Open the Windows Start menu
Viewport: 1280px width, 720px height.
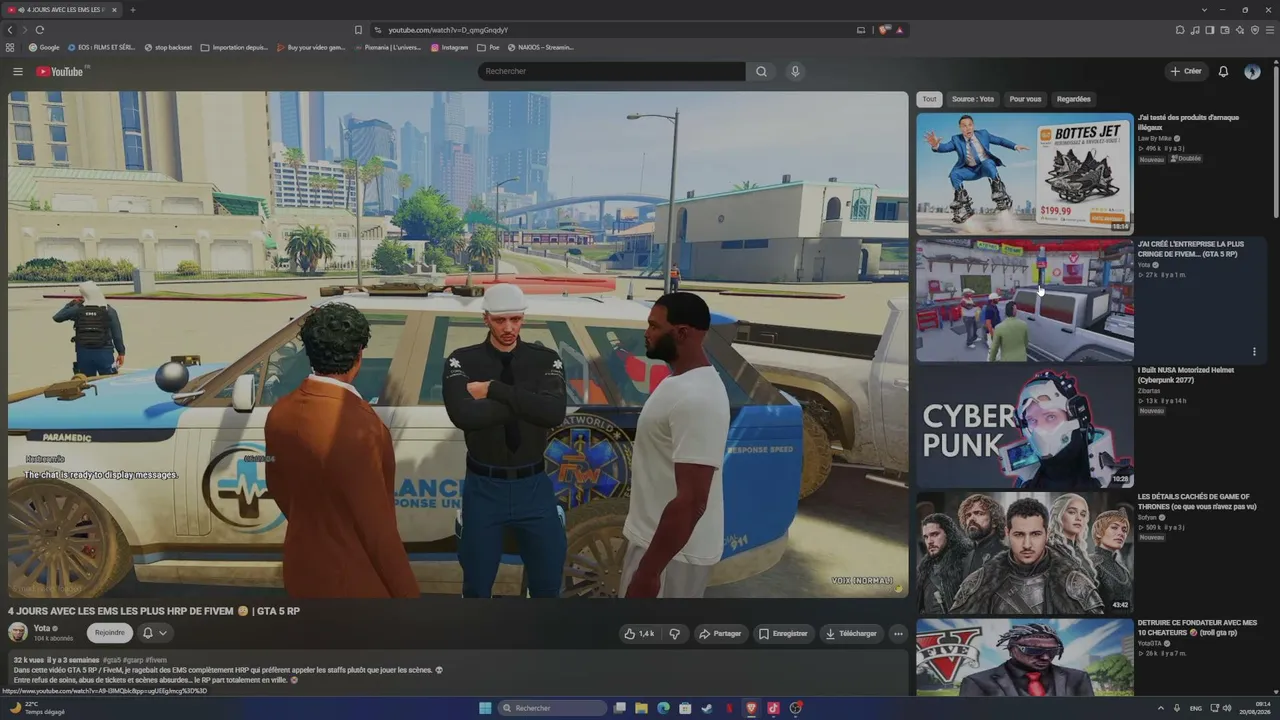(x=485, y=708)
